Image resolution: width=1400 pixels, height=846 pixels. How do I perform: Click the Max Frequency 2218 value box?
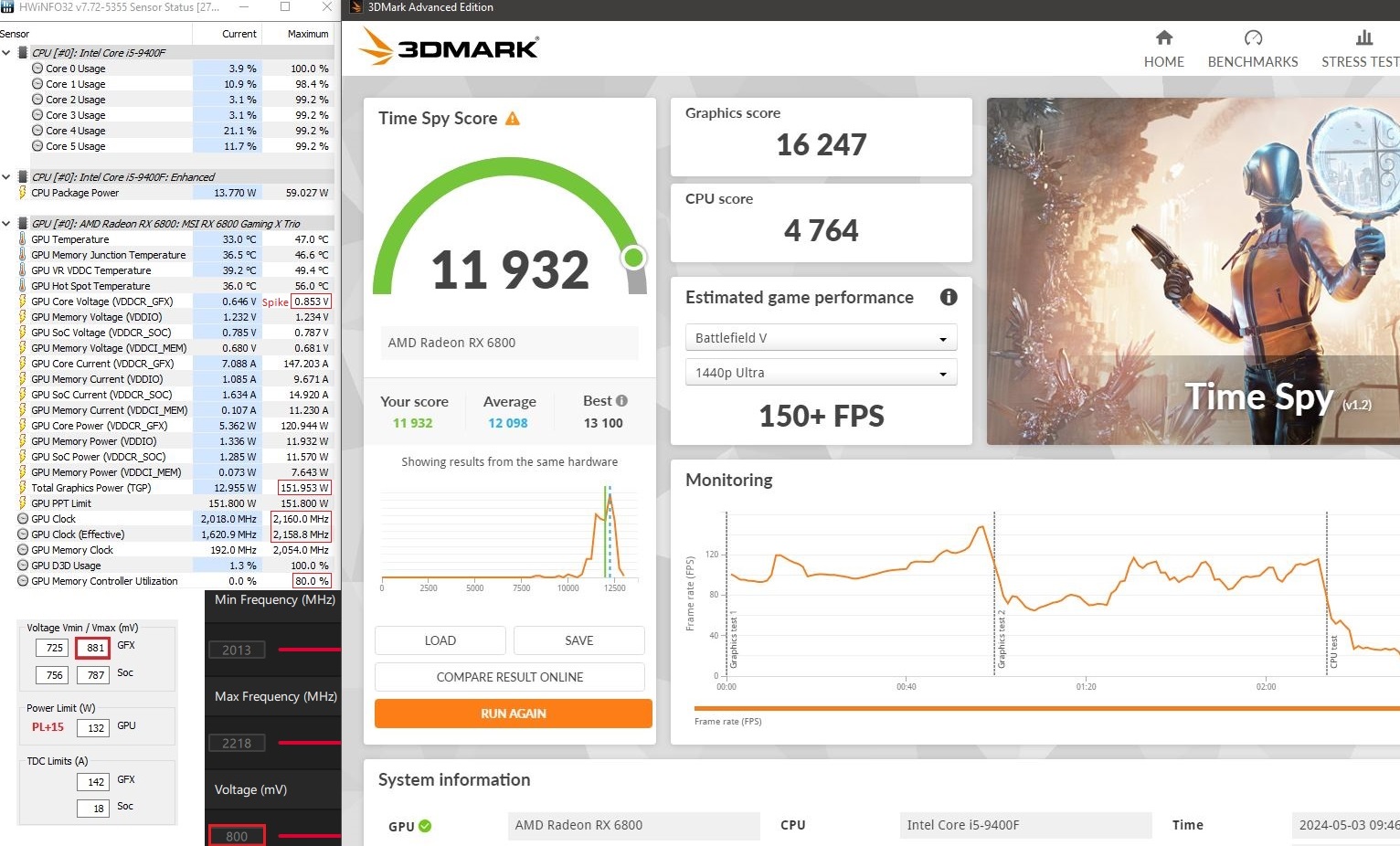(237, 743)
